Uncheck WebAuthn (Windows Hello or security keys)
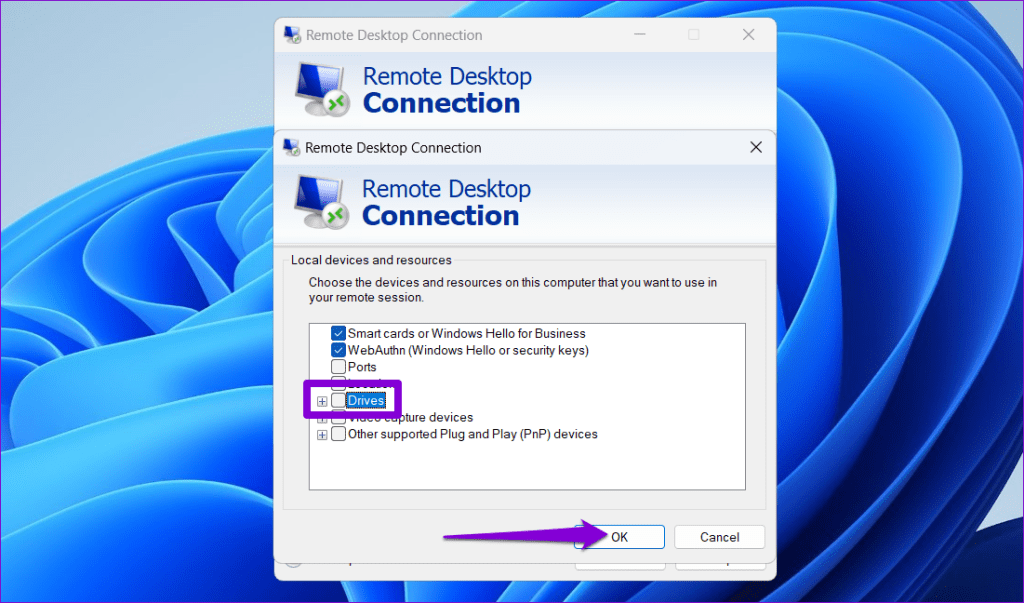The height and width of the screenshot is (603, 1024). click(x=338, y=350)
